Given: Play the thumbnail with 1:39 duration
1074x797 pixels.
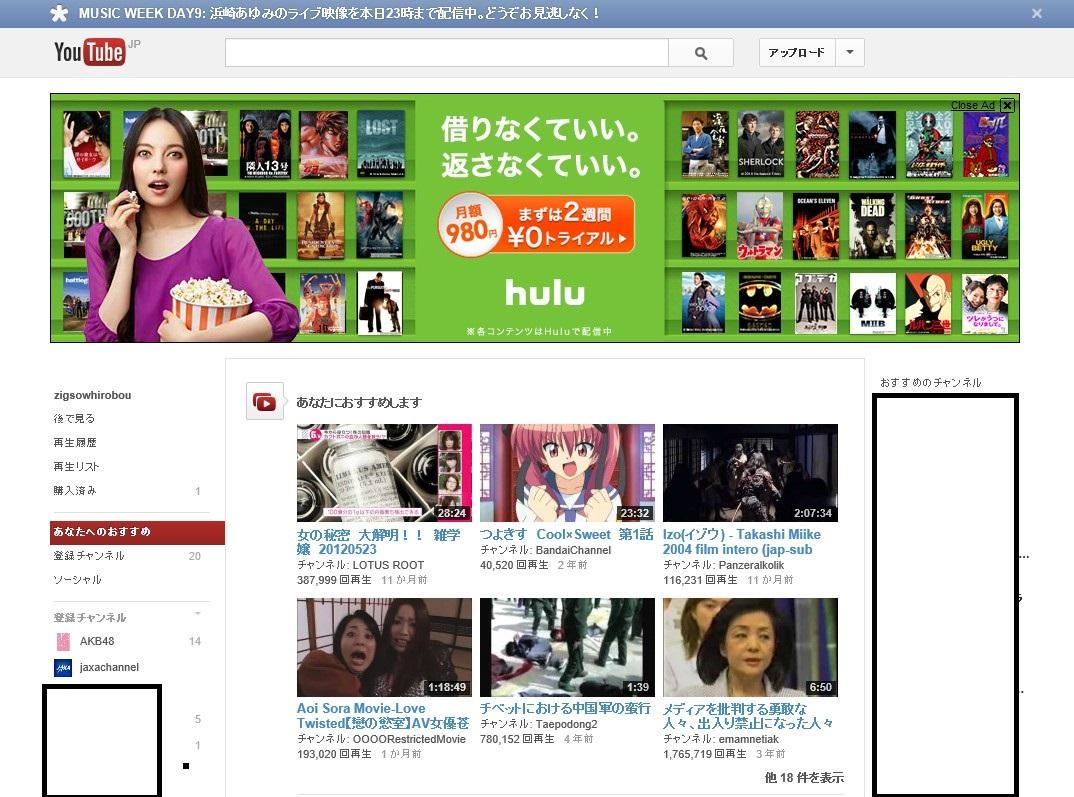Looking at the screenshot, I should [567, 648].
